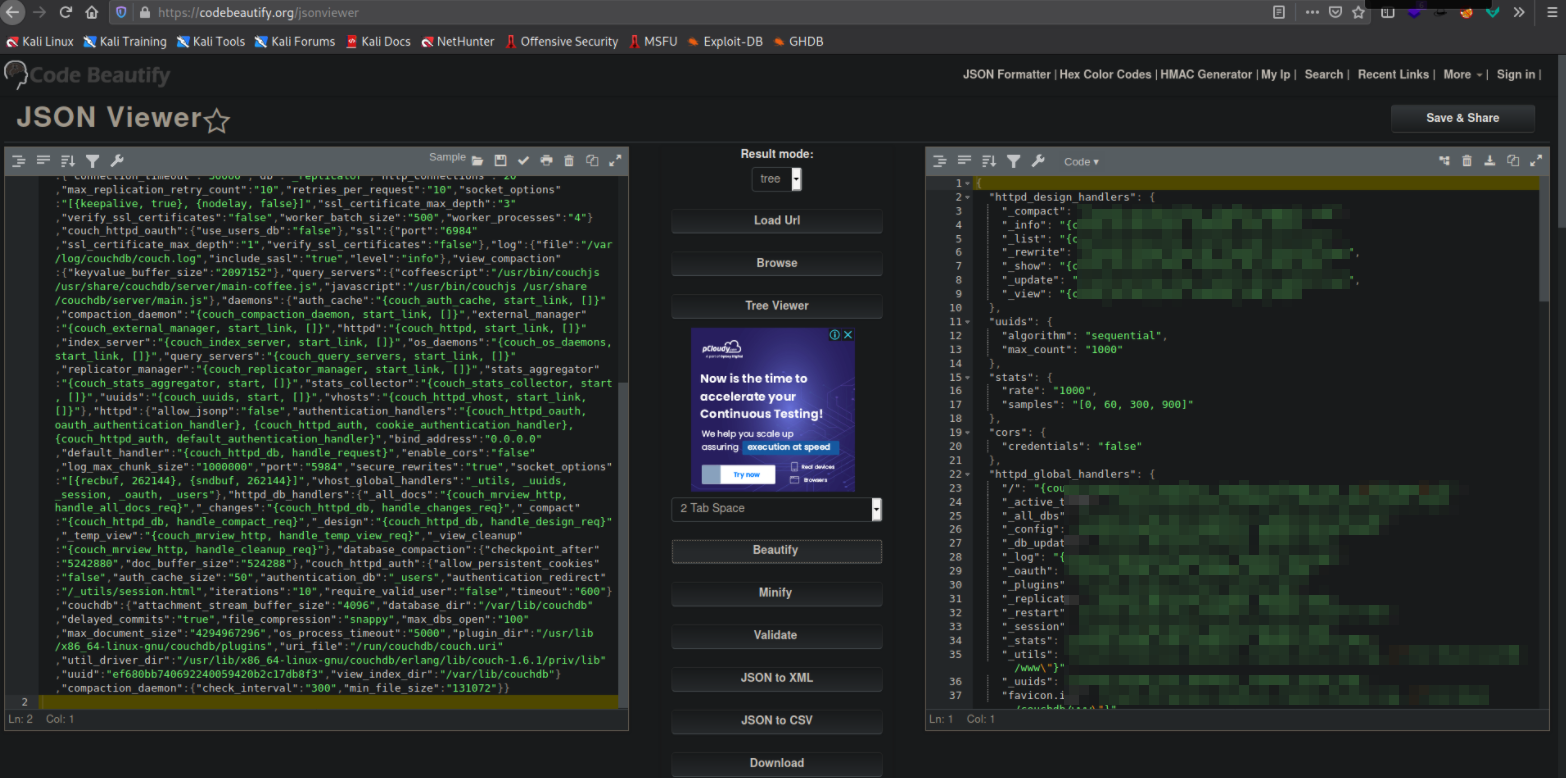
Task: Click the print icon in left editor toolbar
Action: [546, 161]
